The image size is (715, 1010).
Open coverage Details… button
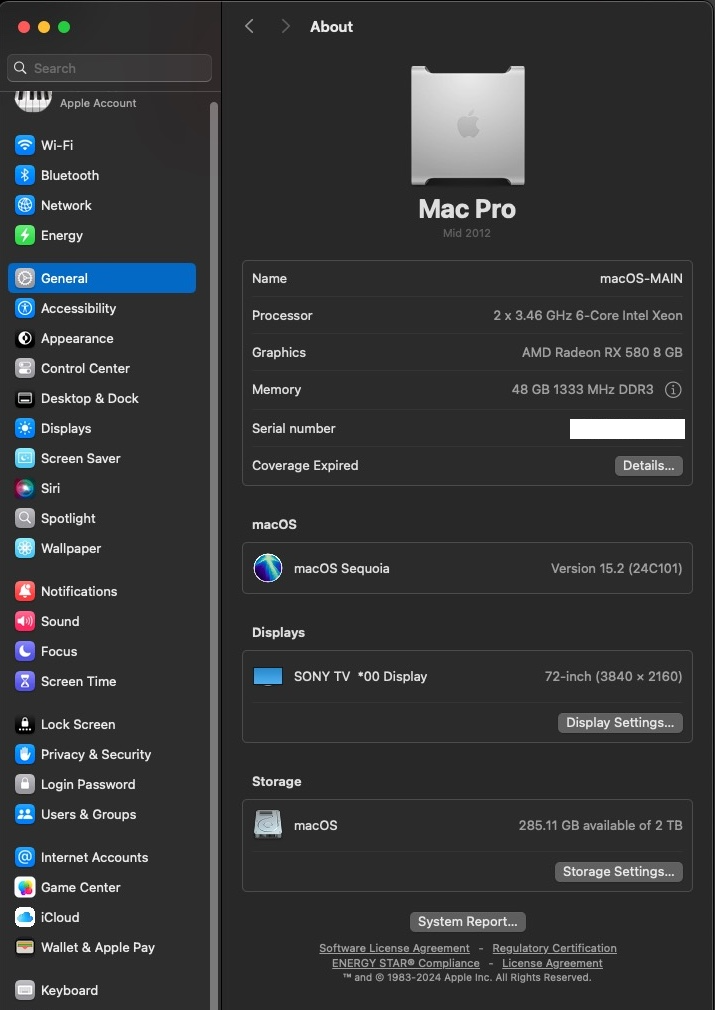649,466
